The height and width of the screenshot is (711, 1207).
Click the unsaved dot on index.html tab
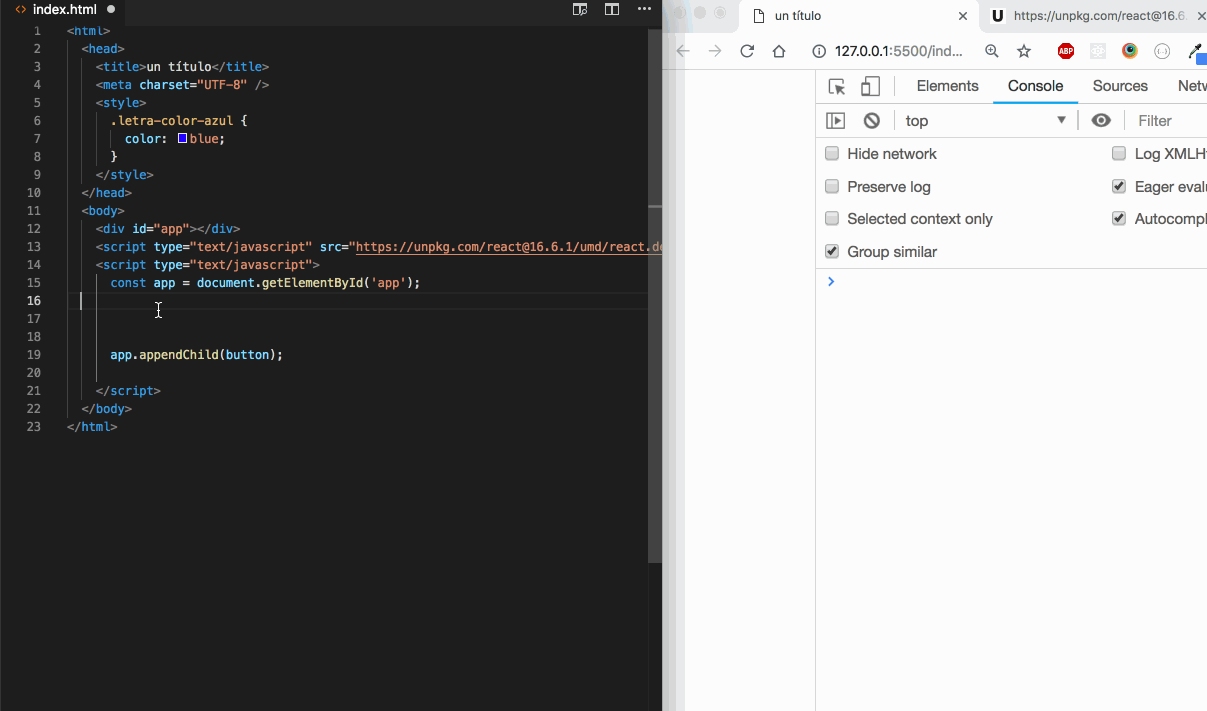(x=111, y=9)
